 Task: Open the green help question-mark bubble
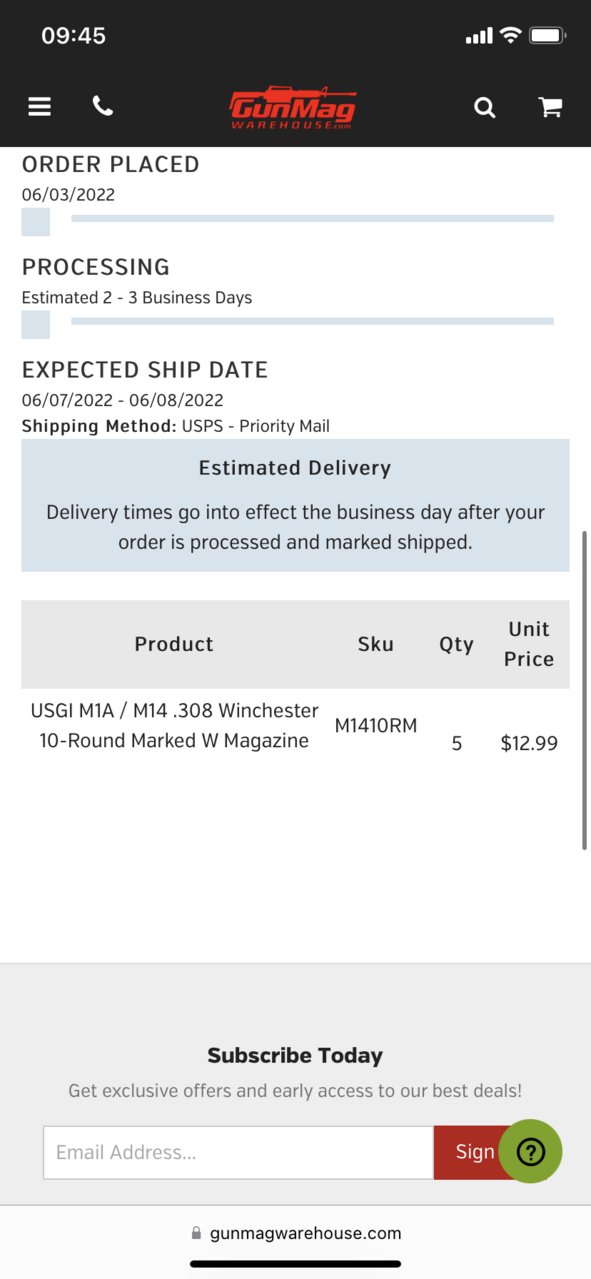click(x=530, y=1152)
